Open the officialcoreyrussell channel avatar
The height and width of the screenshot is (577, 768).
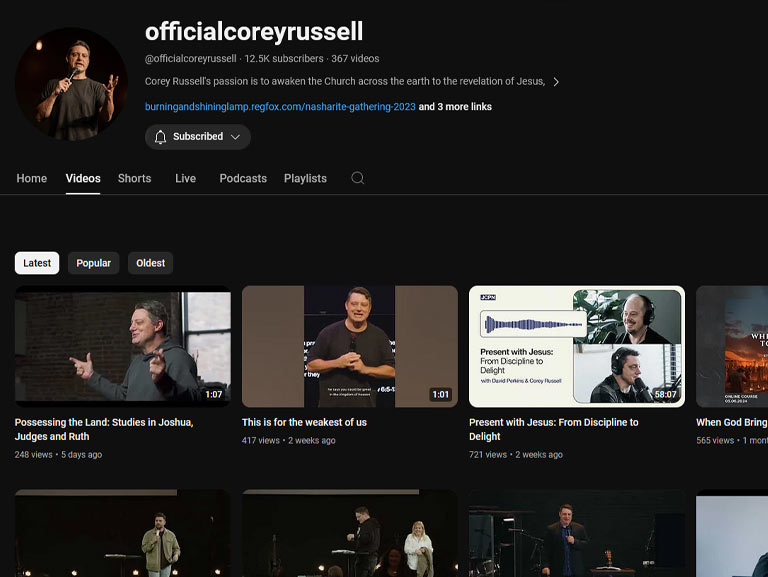71,83
